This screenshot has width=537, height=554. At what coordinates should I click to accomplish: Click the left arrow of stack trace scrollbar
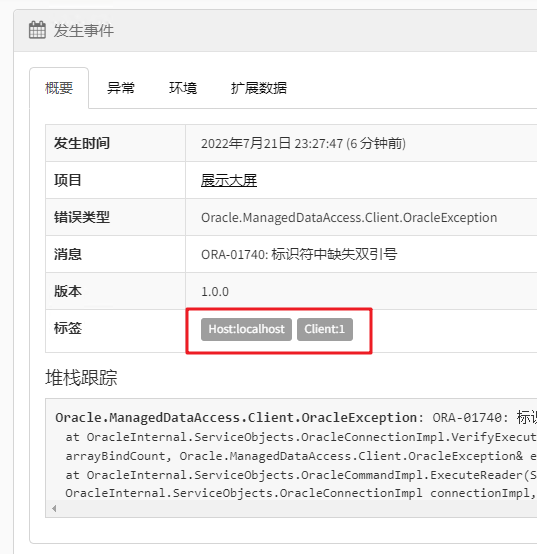click(x=54, y=508)
